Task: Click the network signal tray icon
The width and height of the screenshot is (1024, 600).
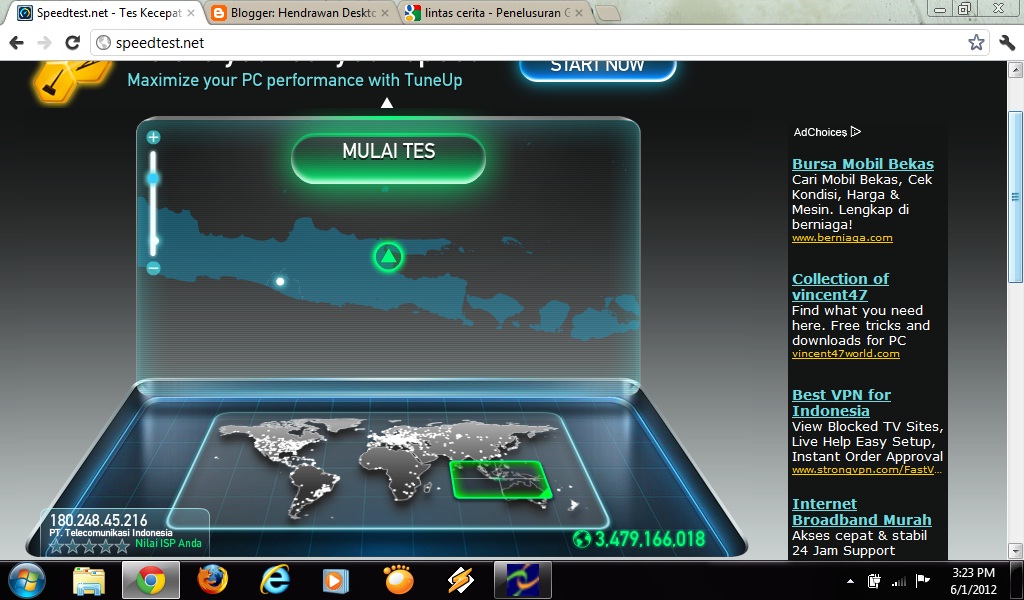Action: coord(899,581)
